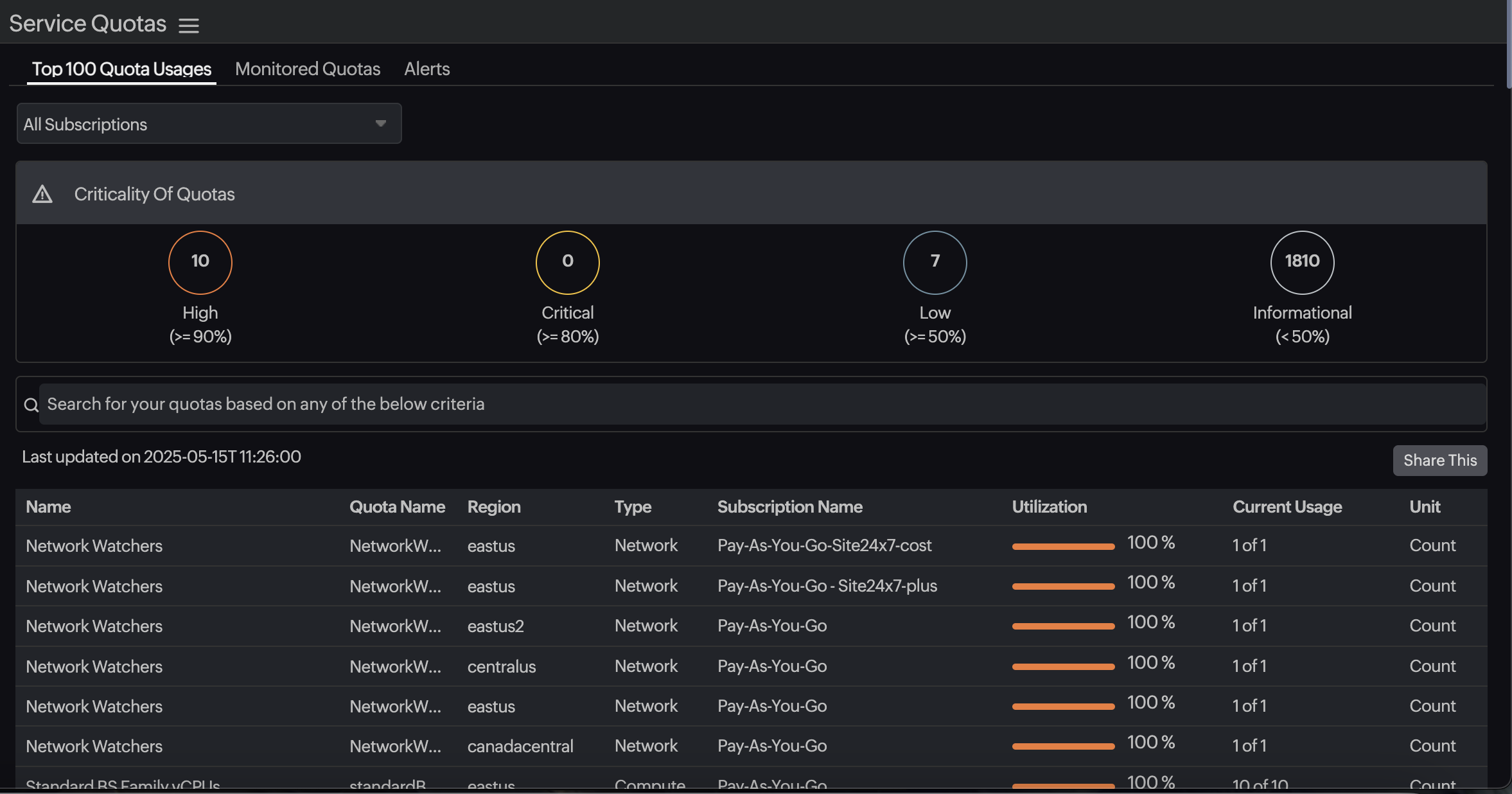Click the eastus2 Network Watchers utilization bar
1512x794 pixels.
[1063, 626]
